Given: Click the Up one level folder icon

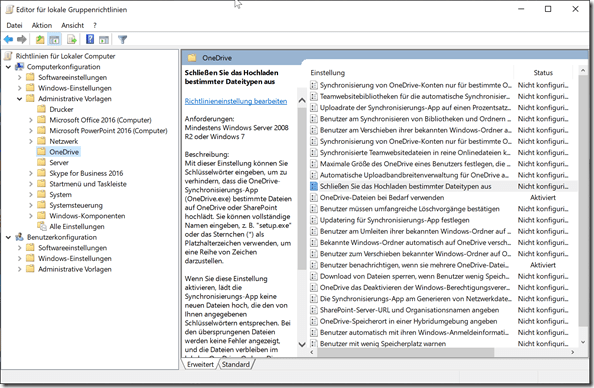Looking at the screenshot, I should (40, 39).
